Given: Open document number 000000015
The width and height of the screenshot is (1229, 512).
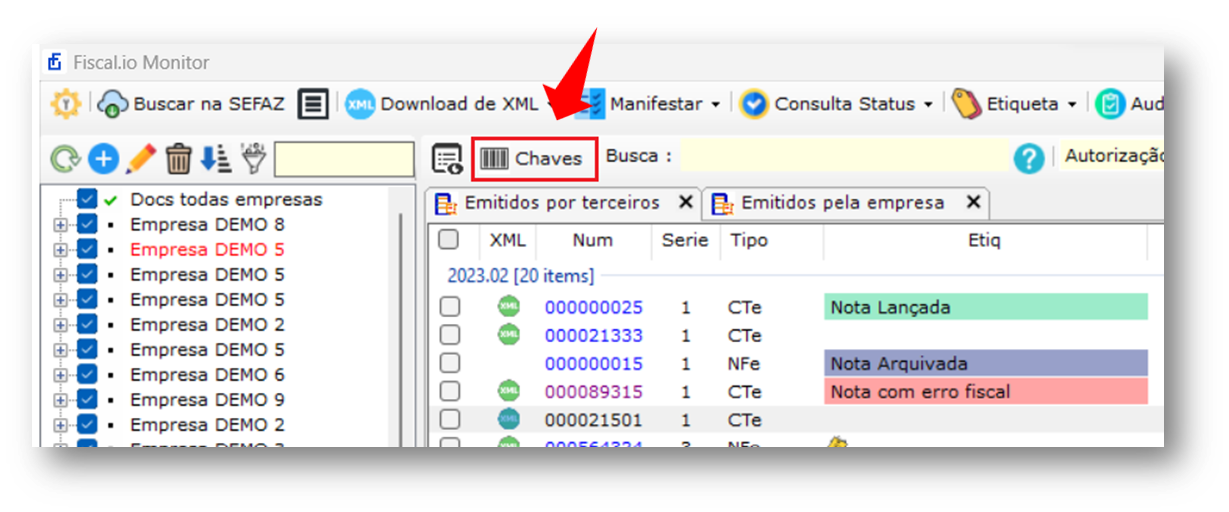Looking at the screenshot, I should point(594,363).
